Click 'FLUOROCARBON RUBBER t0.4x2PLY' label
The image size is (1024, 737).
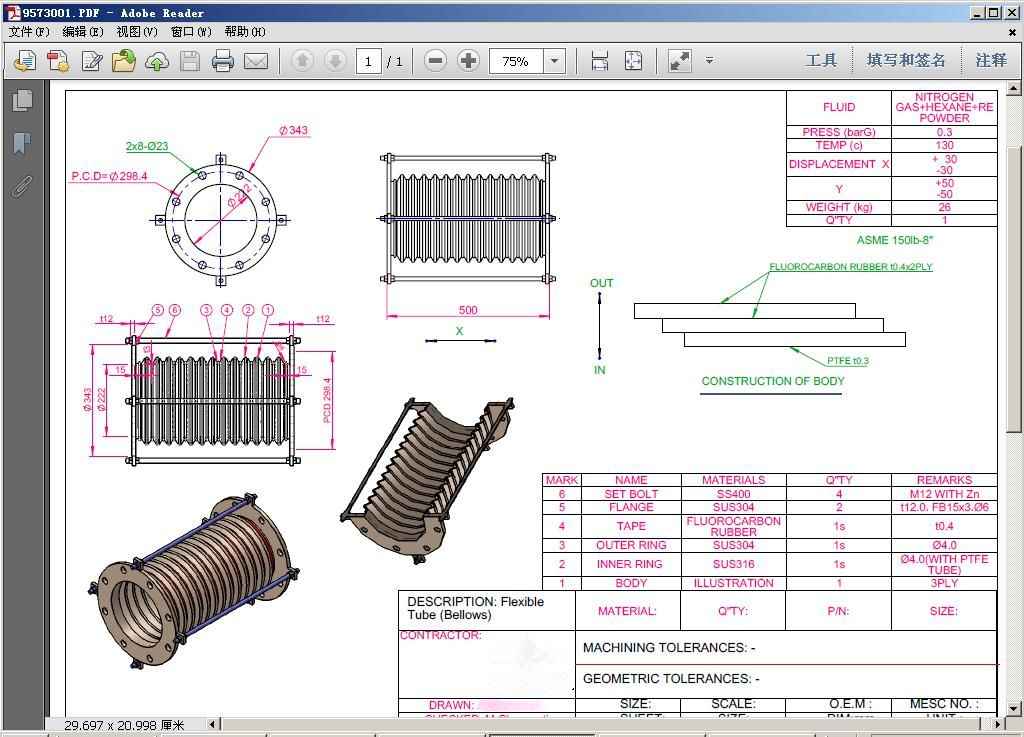(x=850, y=267)
